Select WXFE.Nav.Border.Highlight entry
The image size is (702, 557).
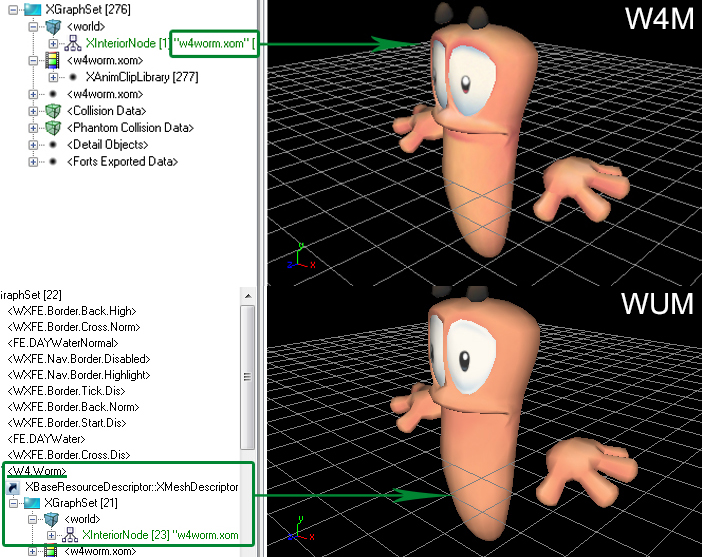tap(79, 375)
